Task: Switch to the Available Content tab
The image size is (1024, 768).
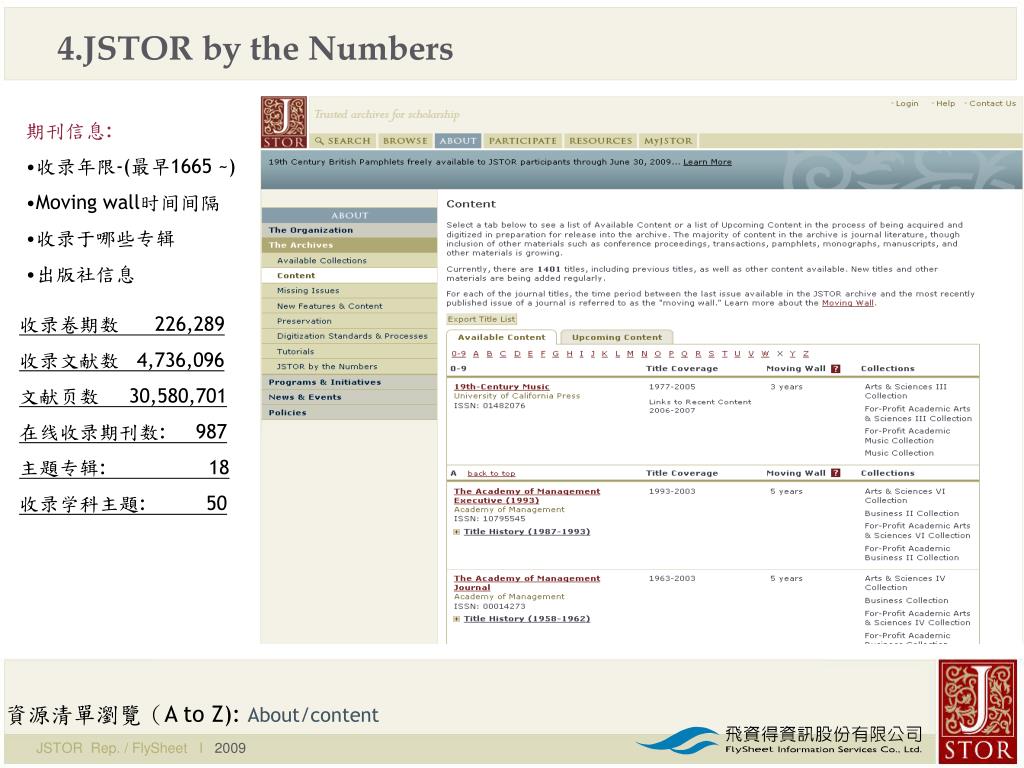Action: click(x=501, y=338)
